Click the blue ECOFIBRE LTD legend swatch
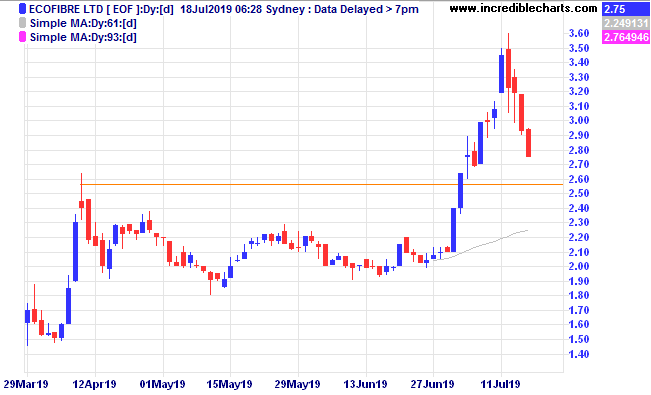651x395 pixels. click(23, 9)
